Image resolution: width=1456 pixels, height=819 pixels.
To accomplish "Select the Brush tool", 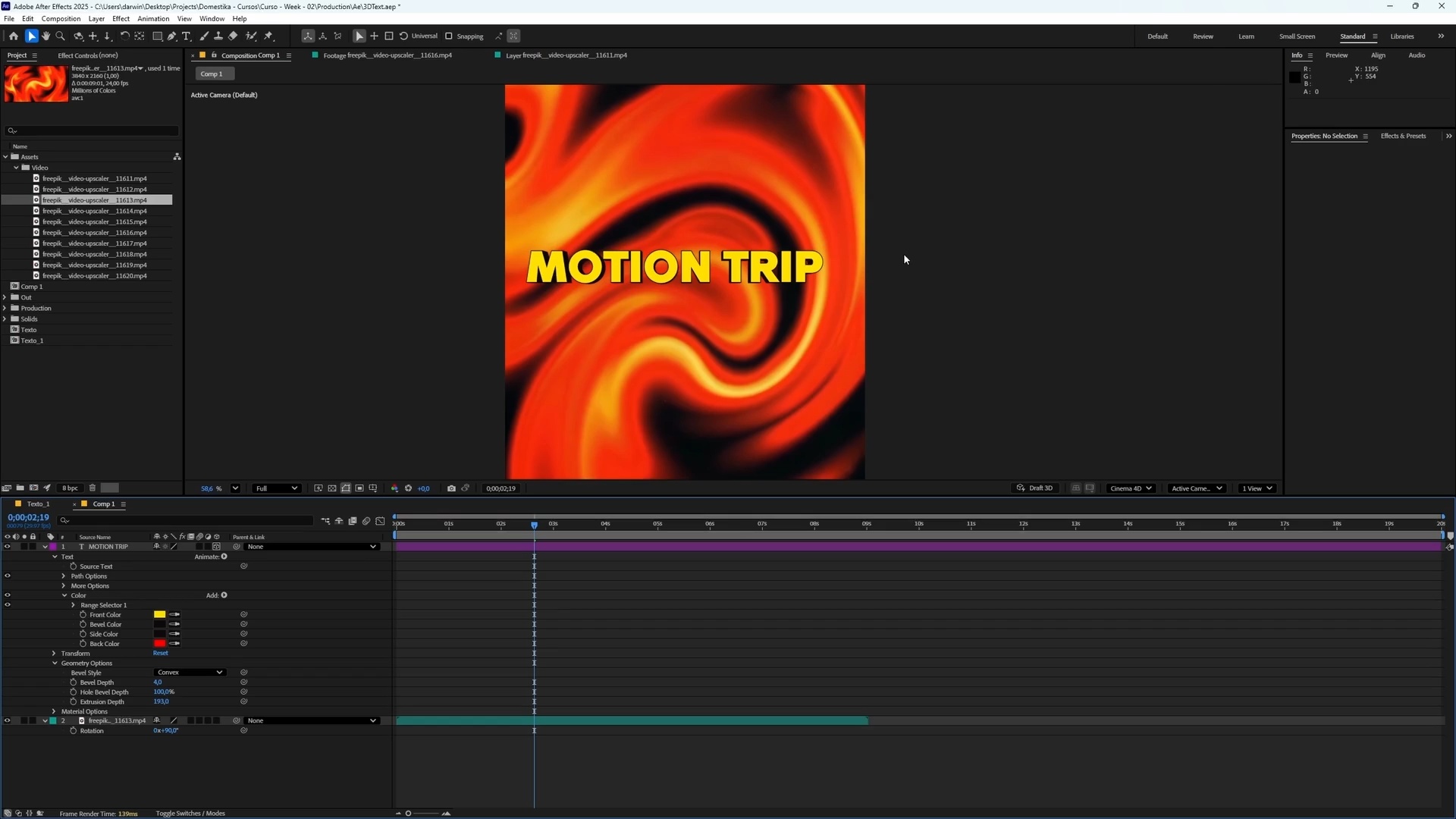I will pyautogui.click(x=204, y=36).
